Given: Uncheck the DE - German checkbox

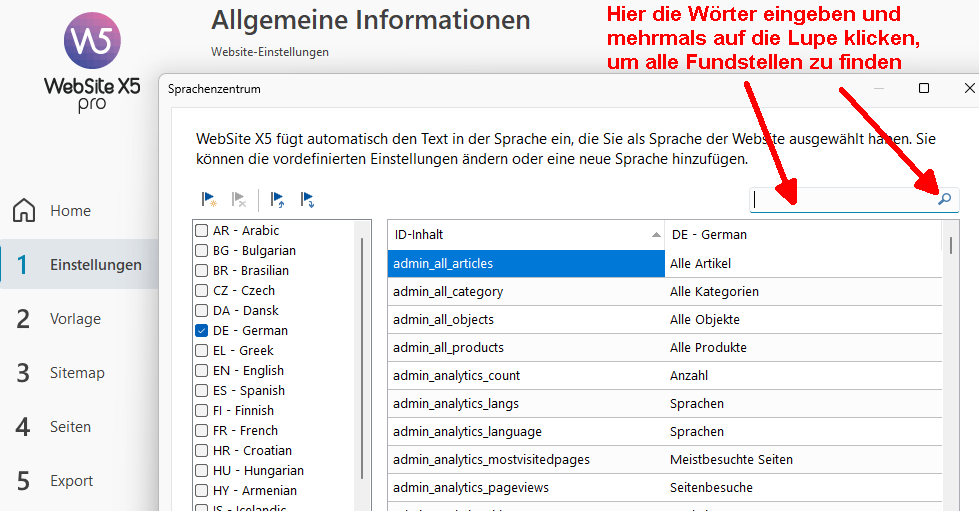Looking at the screenshot, I should click(202, 331).
